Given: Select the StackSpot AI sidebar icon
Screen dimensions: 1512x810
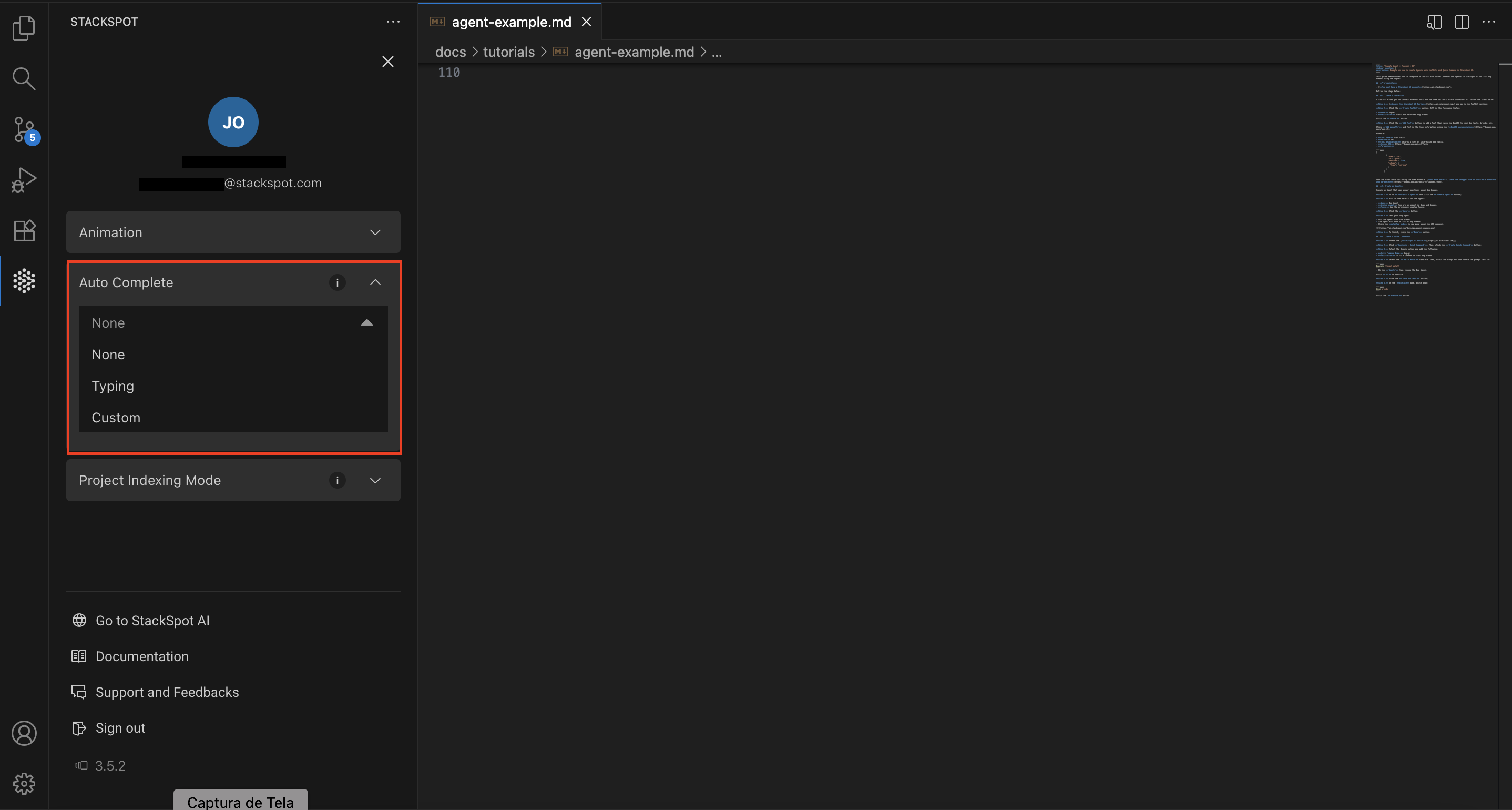Looking at the screenshot, I should [x=24, y=281].
